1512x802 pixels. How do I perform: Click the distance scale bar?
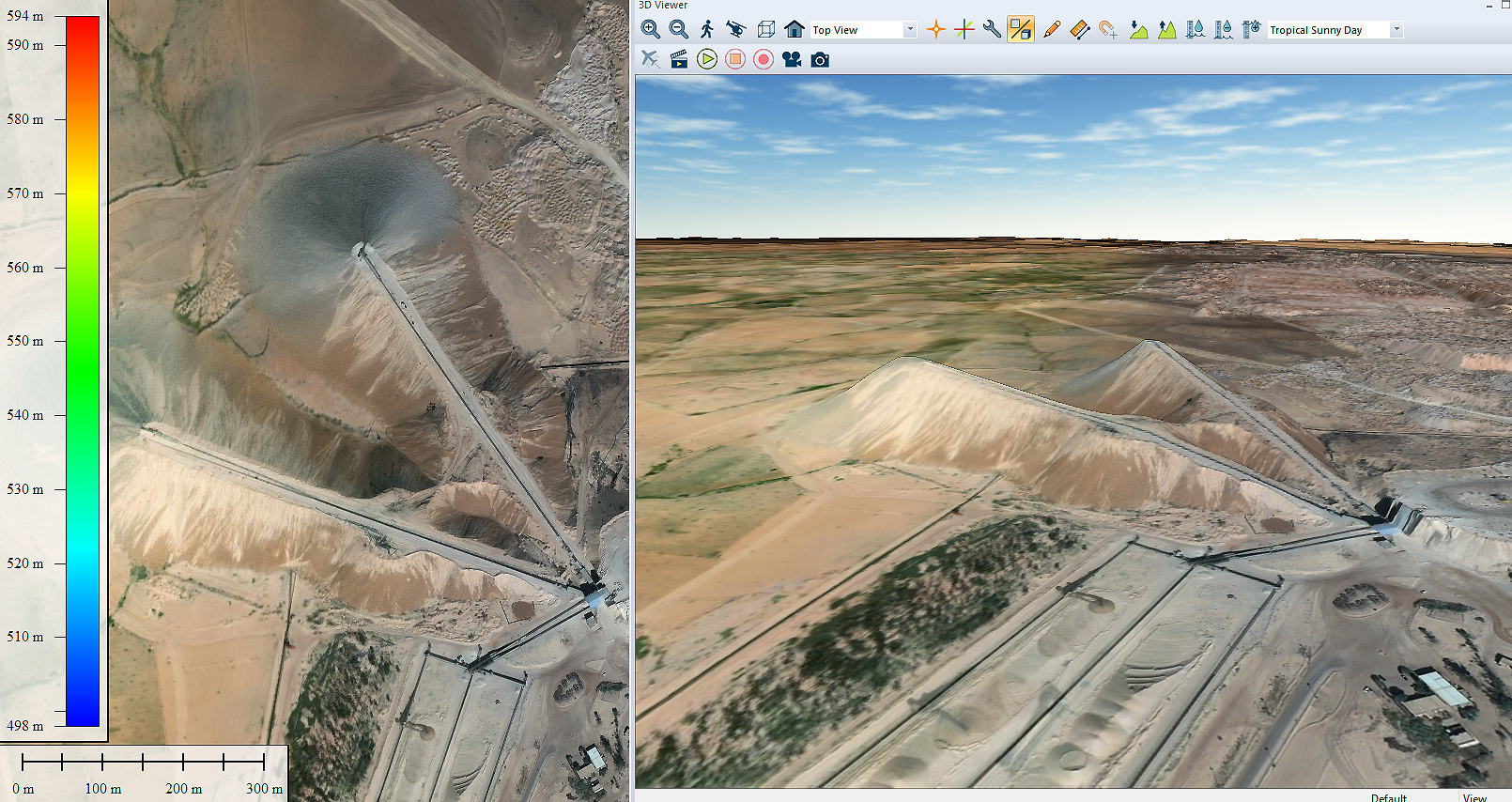pyautogui.click(x=144, y=762)
